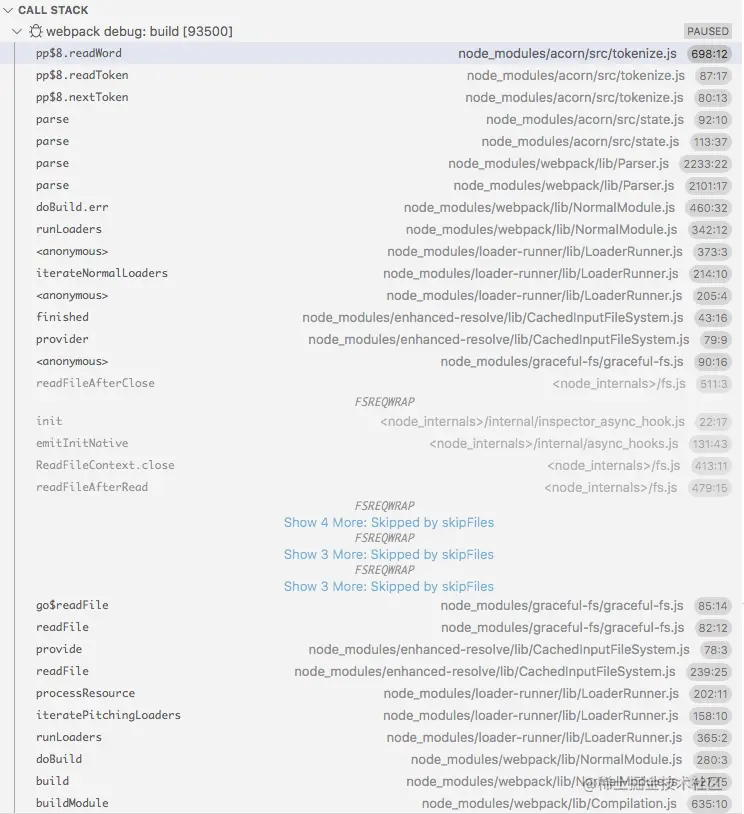Select the ReadFileContext.close stack frame
Image resolution: width=744 pixels, height=814 pixels.
tap(372, 465)
